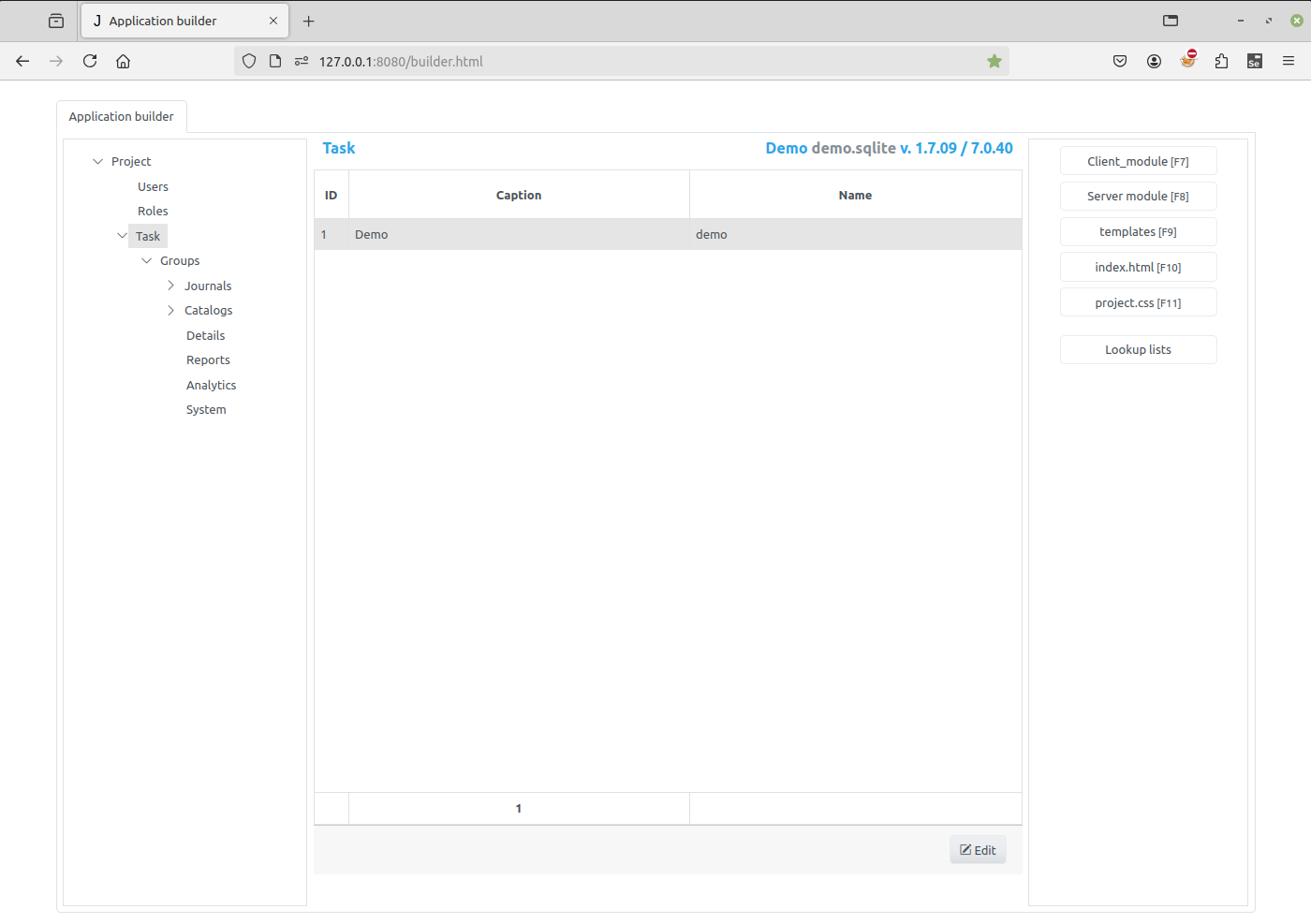Go to the browser home page
Viewport: 1311px width, 924px height.
123,60
